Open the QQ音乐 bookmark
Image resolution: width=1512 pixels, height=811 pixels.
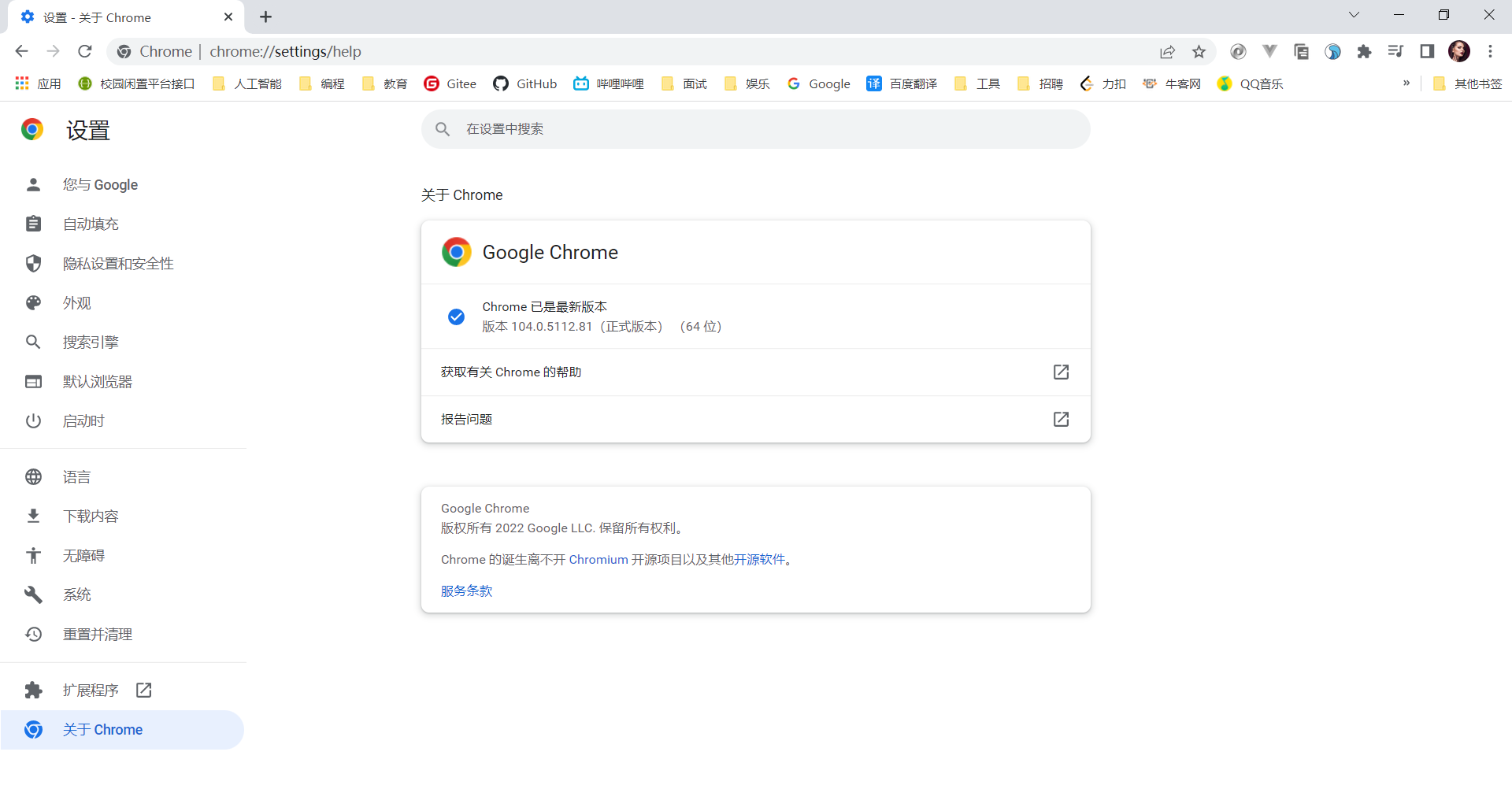coord(1250,83)
